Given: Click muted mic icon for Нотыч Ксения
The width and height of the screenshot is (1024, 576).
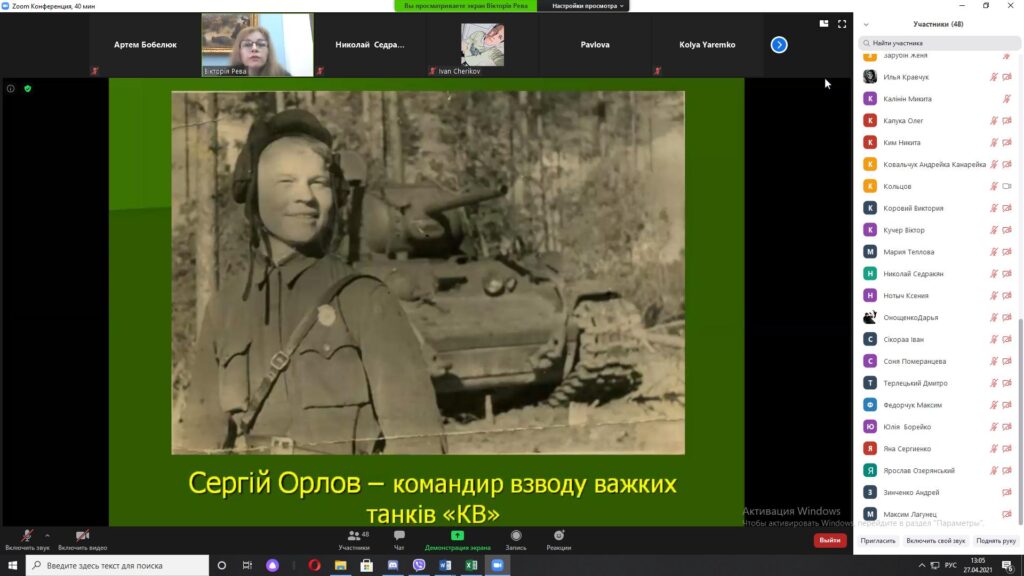Looking at the screenshot, I should (993, 296).
